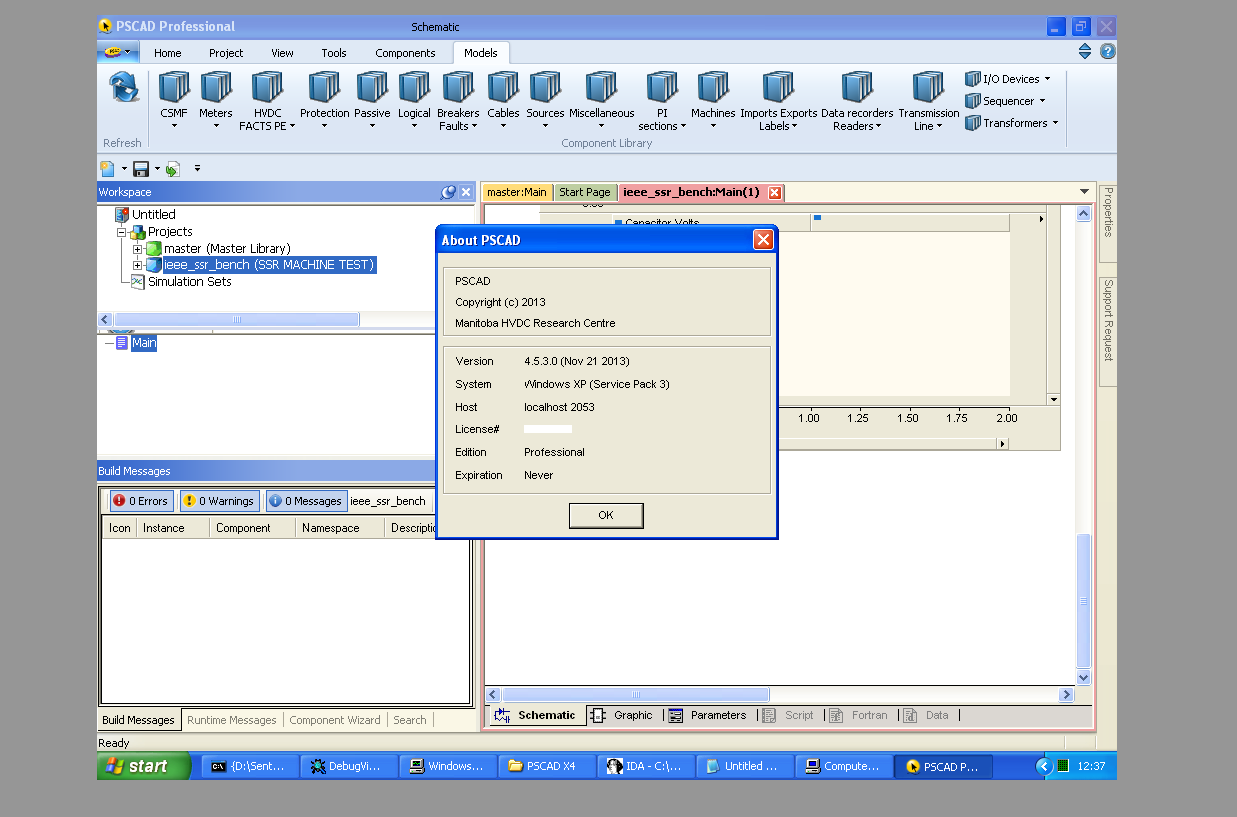Image resolution: width=1237 pixels, height=817 pixels.
Task: Toggle the 0 Errors filter
Action: 141,501
